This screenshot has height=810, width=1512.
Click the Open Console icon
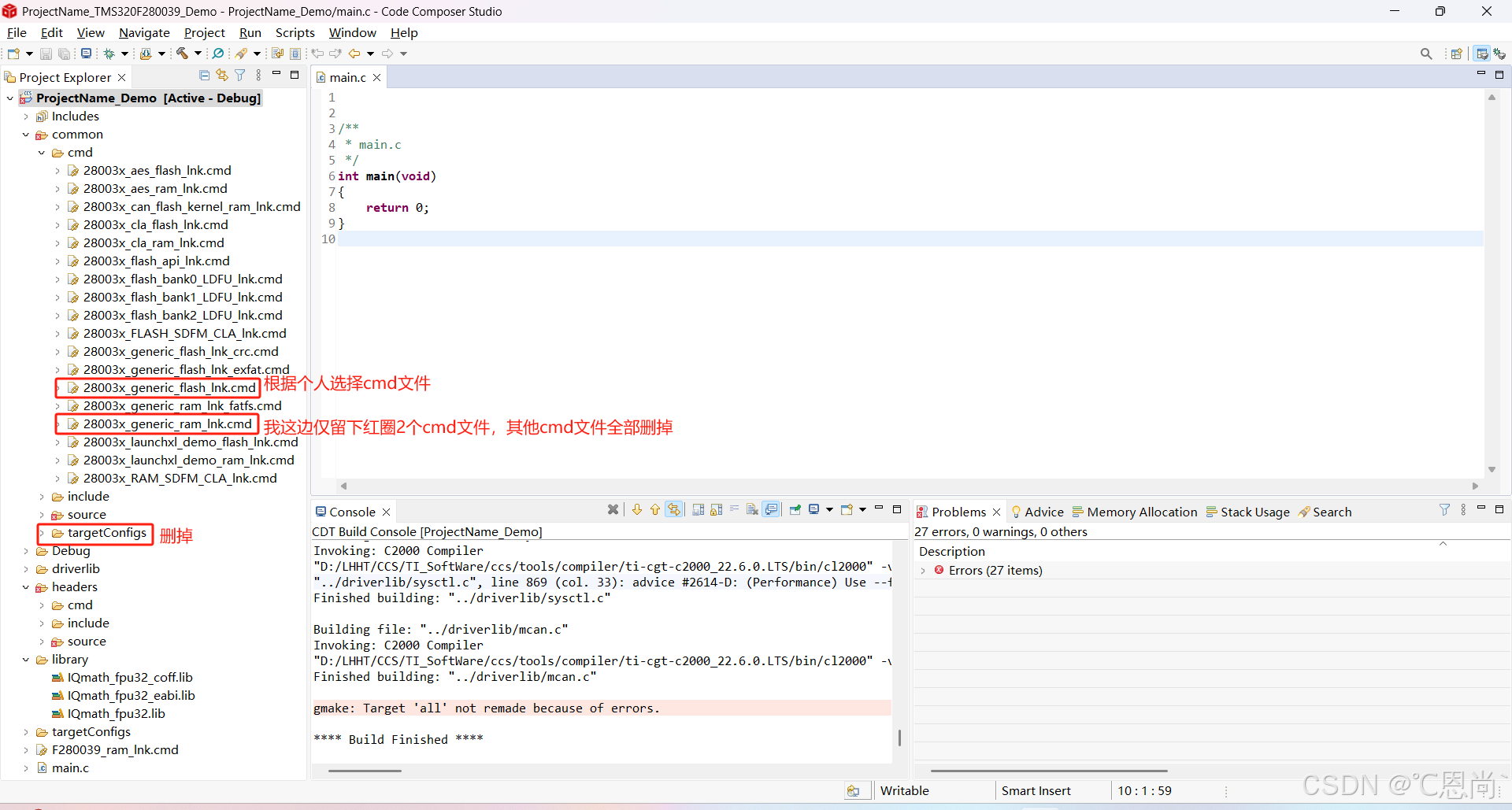(x=847, y=509)
